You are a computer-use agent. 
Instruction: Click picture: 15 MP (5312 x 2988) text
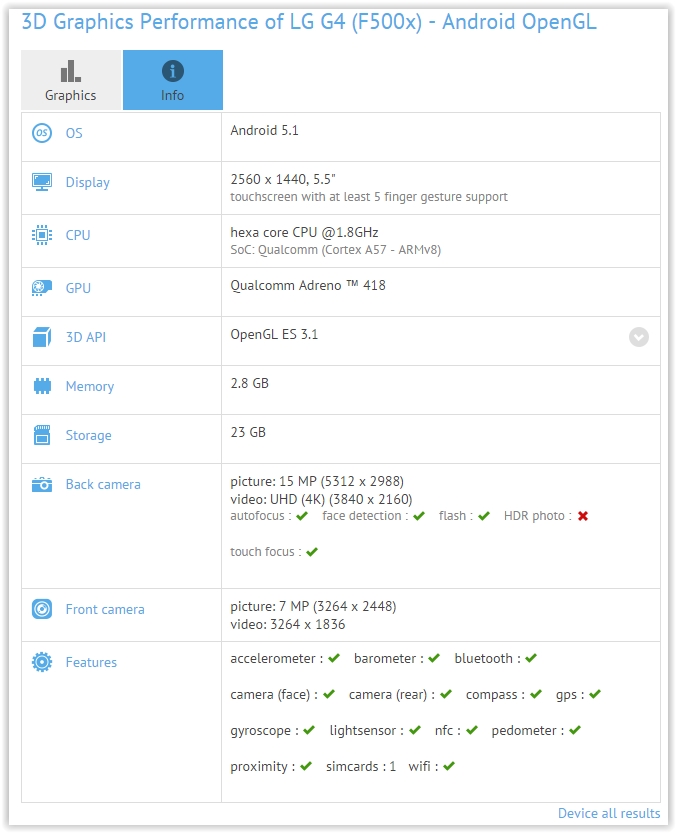(x=317, y=481)
